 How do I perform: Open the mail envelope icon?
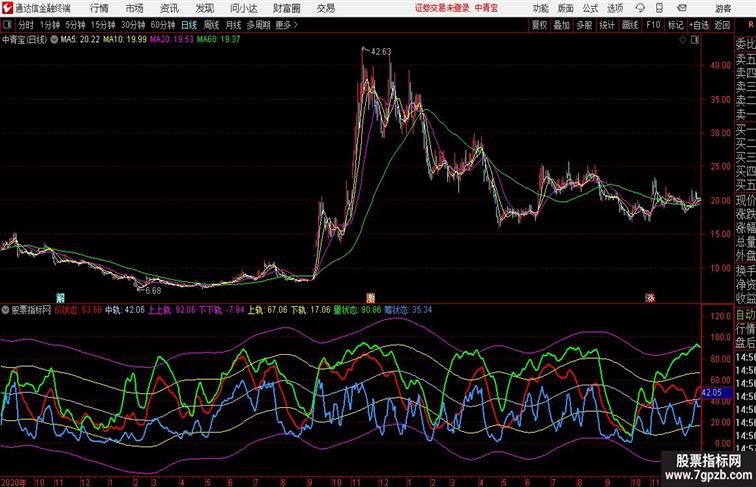point(682,8)
